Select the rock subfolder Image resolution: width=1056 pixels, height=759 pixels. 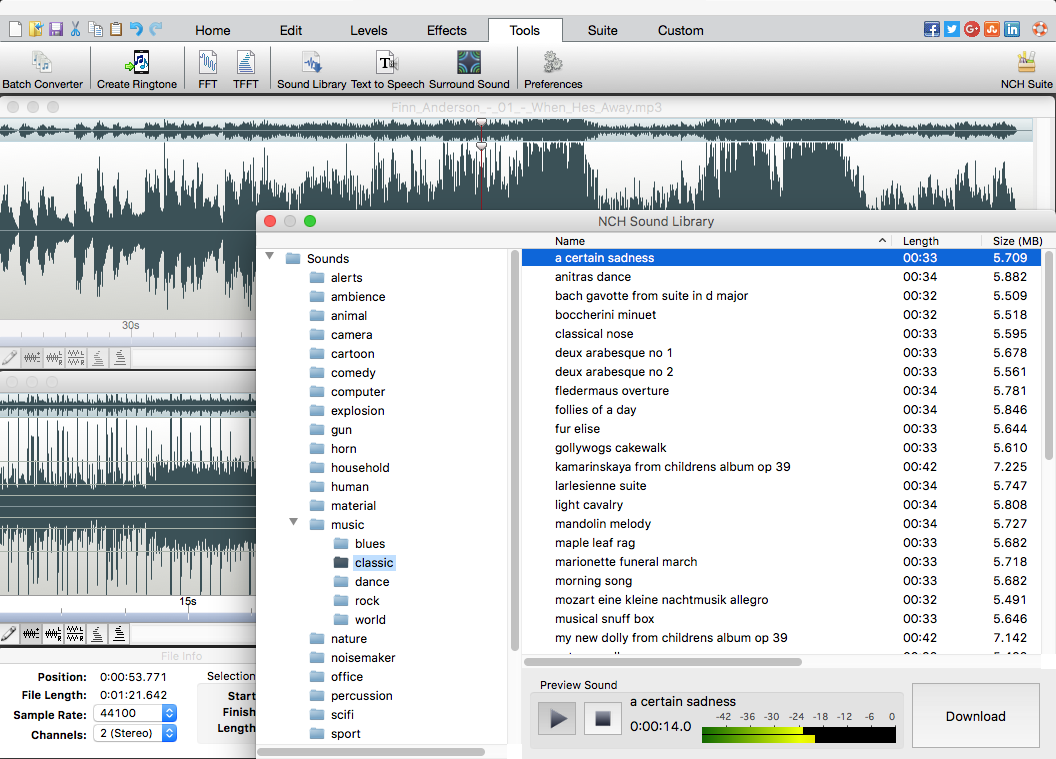tap(356, 601)
